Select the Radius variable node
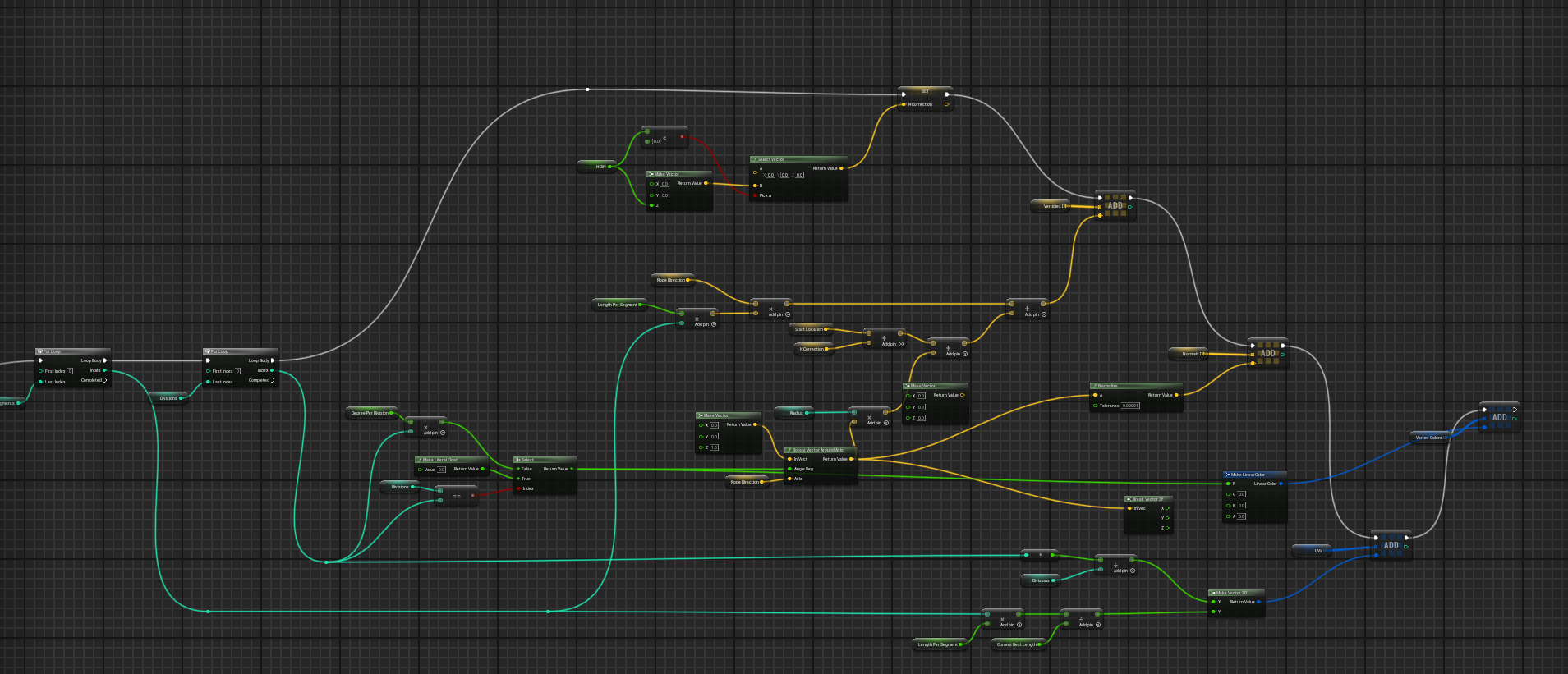 point(795,413)
